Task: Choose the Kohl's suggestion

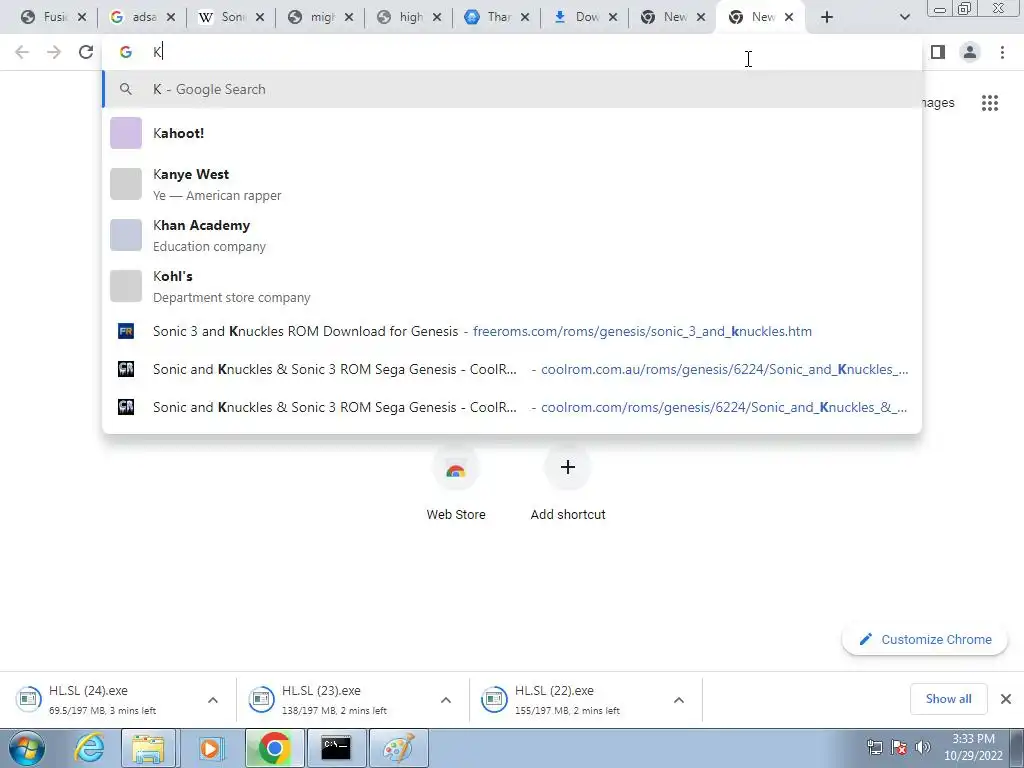Action: tap(512, 286)
